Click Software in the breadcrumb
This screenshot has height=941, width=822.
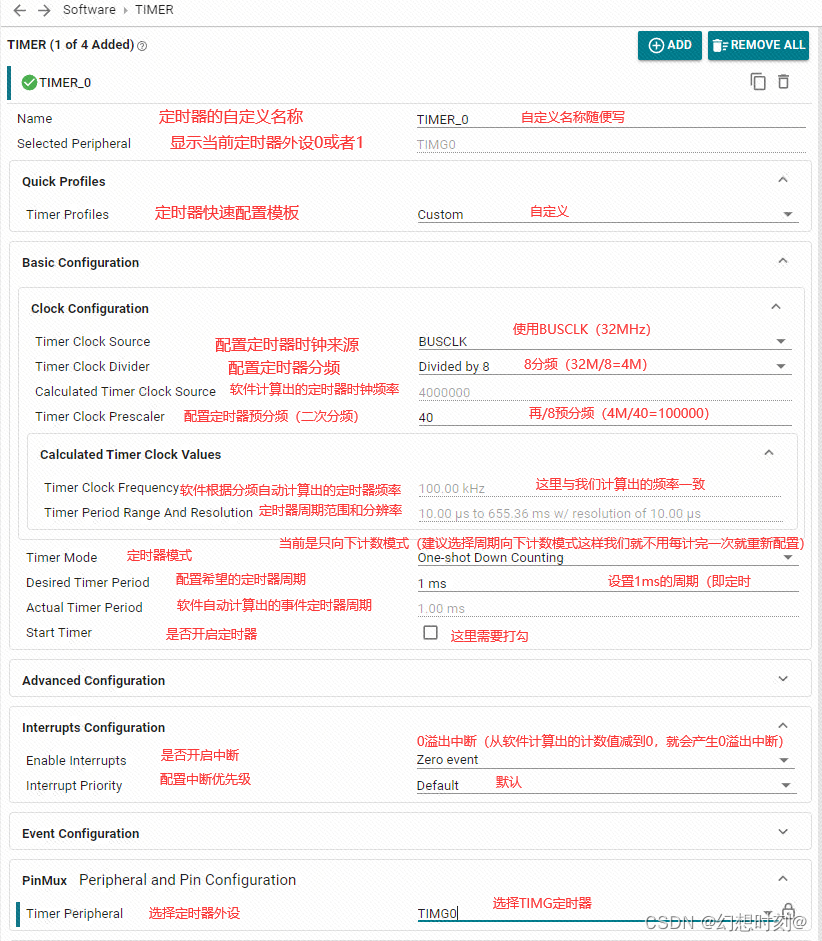point(89,10)
